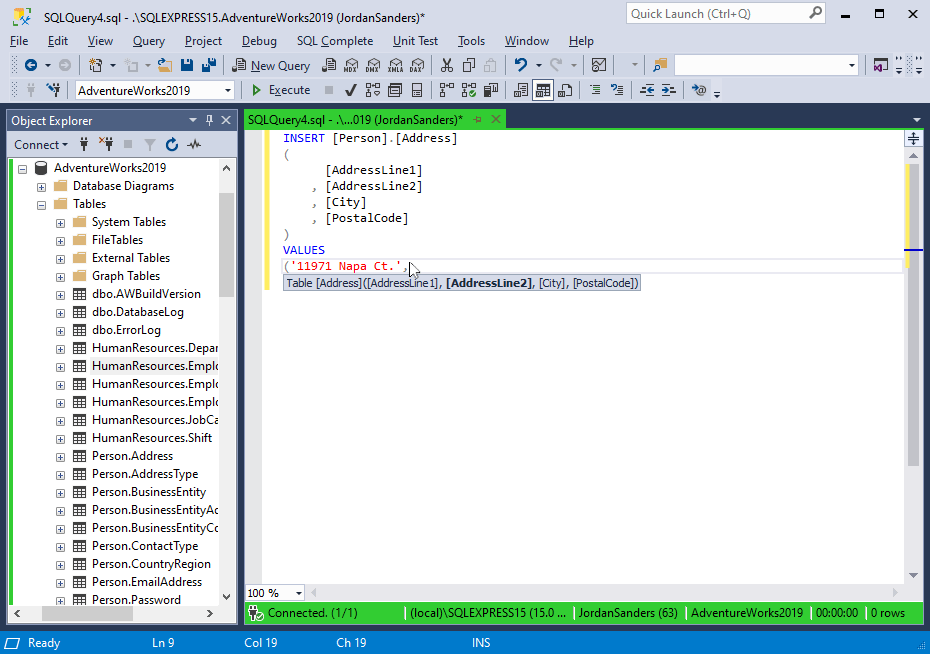
Task: Click the Navigate Backward arrow icon
Action: (x=31, y=65)
